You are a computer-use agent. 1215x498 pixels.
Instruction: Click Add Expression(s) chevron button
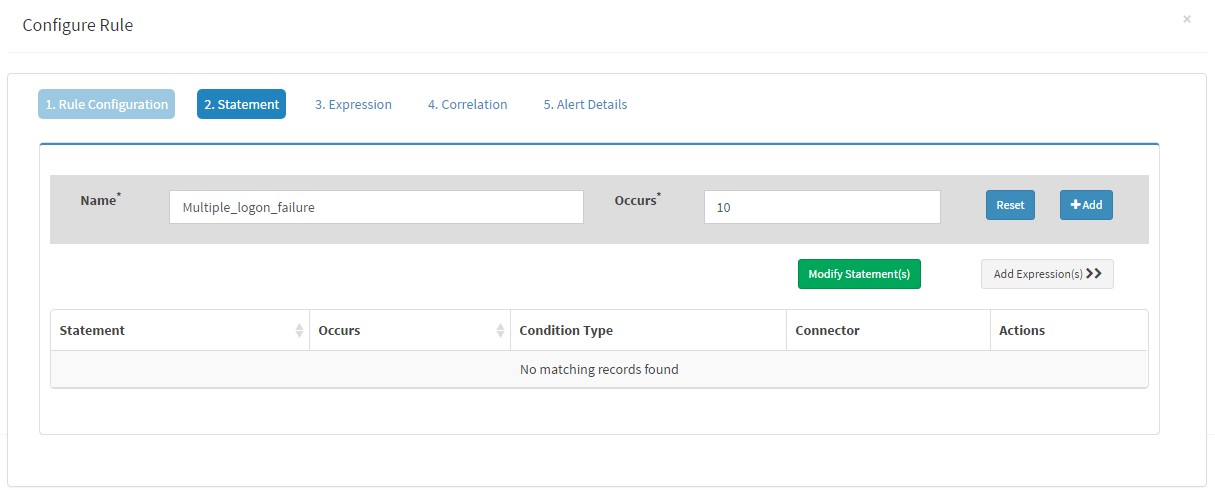[1047, 274]
